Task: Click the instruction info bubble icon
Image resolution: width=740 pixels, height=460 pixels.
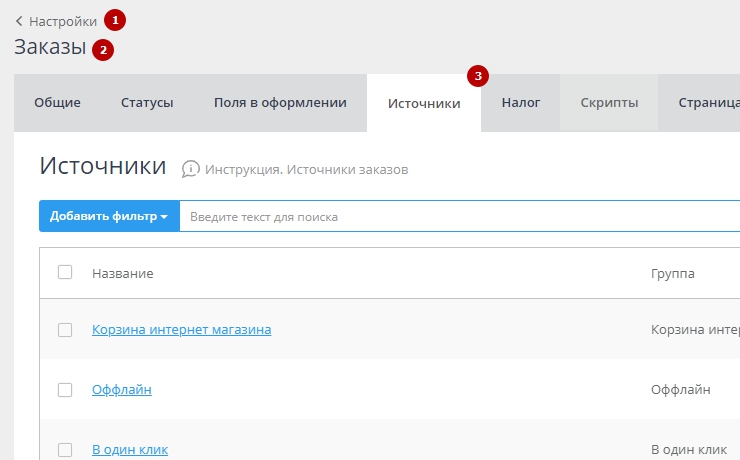Action: pyautogui.click(x=190, y=169)
